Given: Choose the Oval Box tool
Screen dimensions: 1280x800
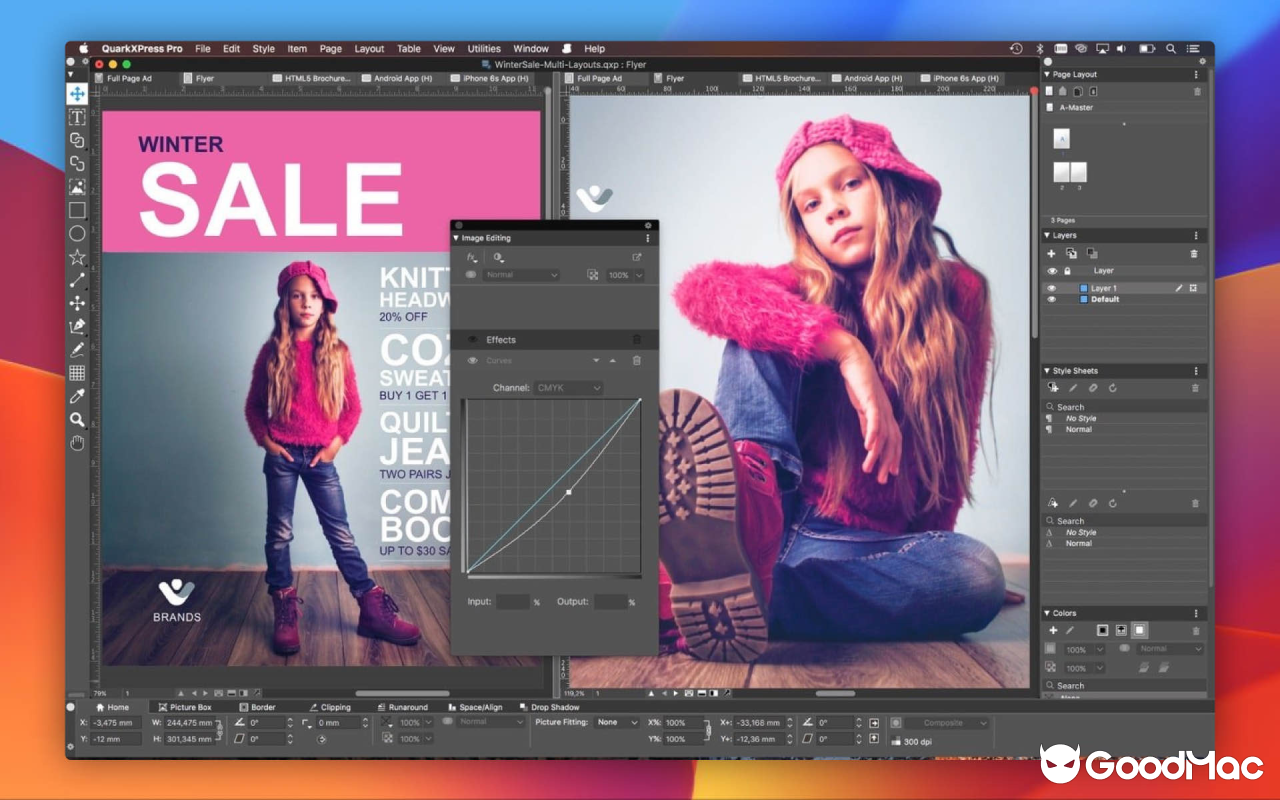Looking at the screenshot, I should tap(77, 233).
